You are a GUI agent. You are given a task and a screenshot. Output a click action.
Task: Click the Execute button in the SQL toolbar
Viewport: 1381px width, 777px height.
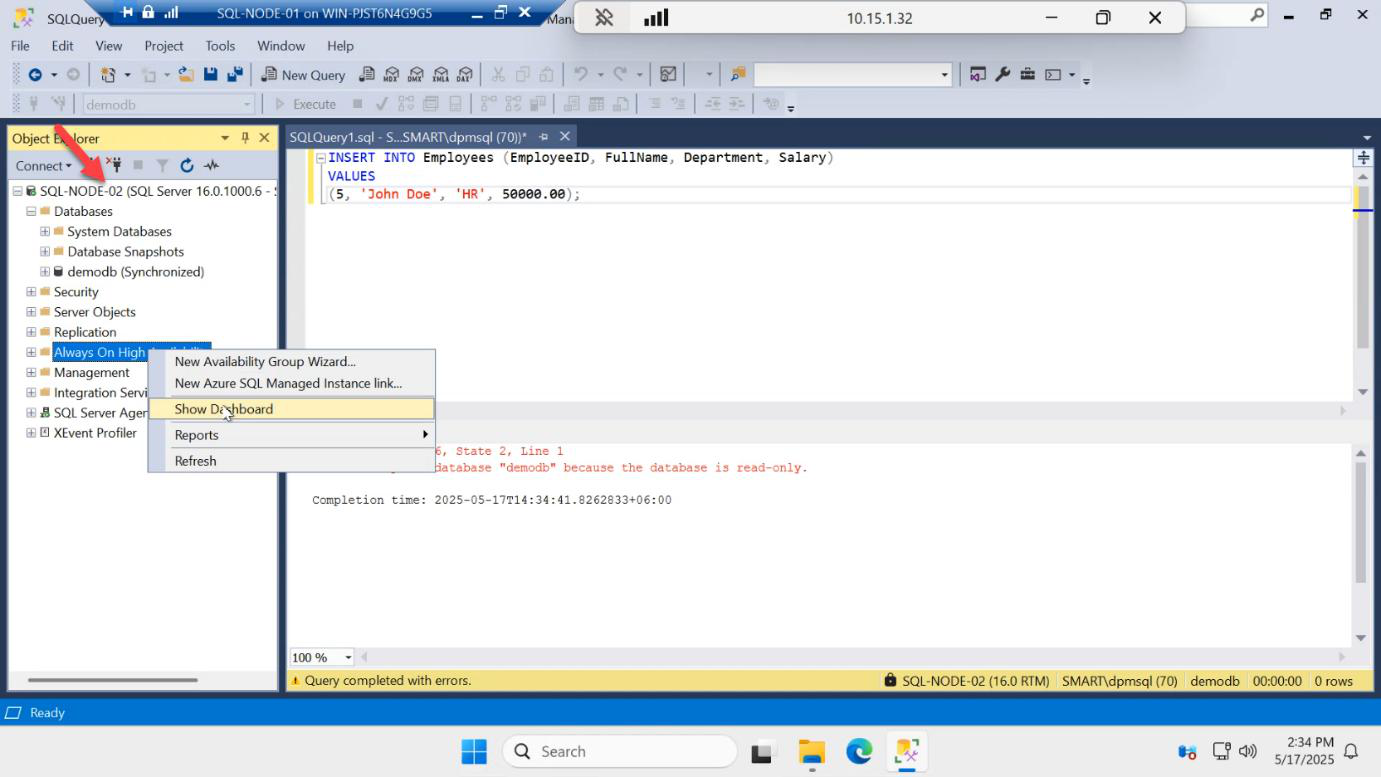click(305, 104)
